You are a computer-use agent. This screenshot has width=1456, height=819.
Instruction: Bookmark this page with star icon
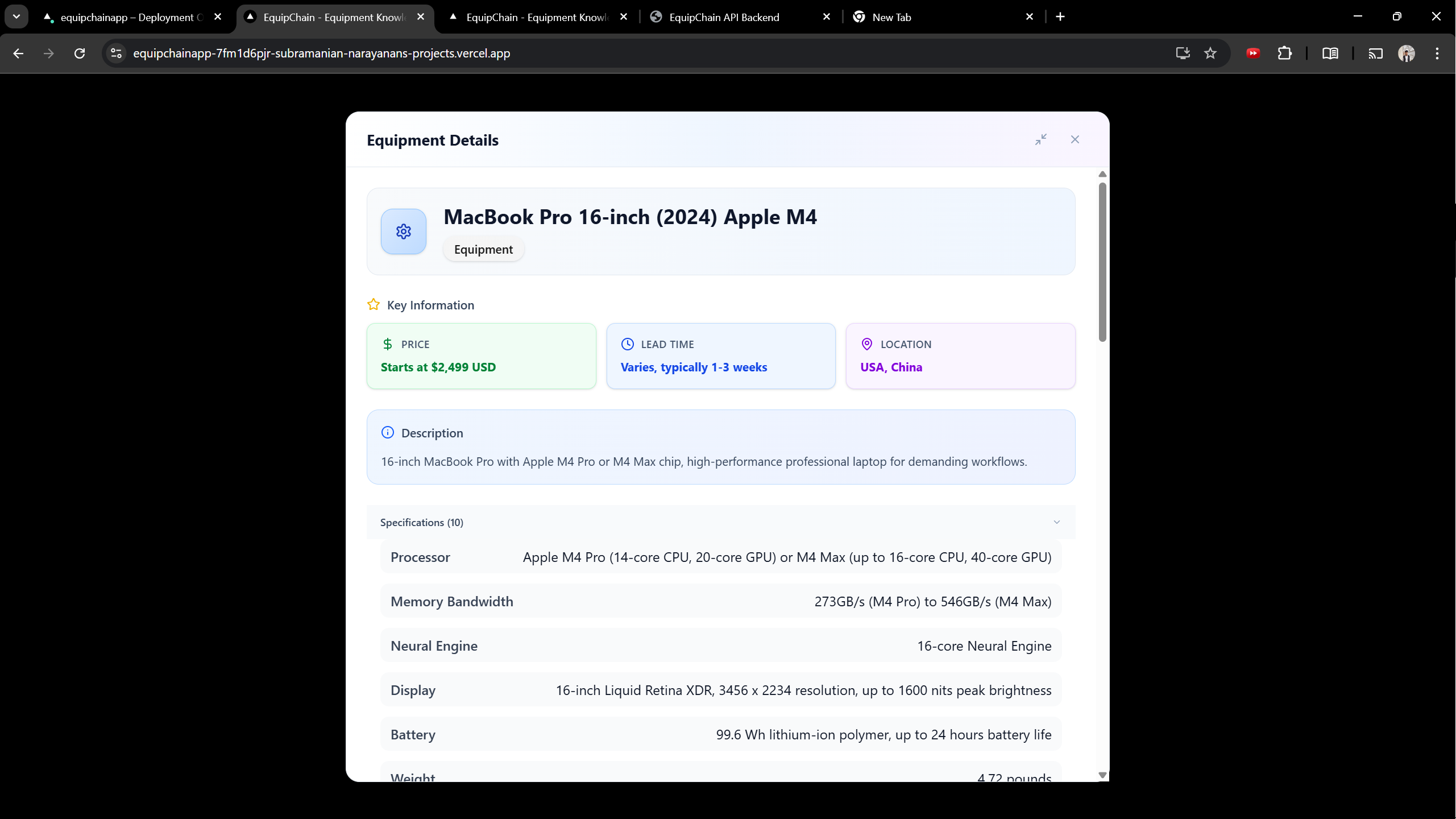click(x=1210, y=53)
